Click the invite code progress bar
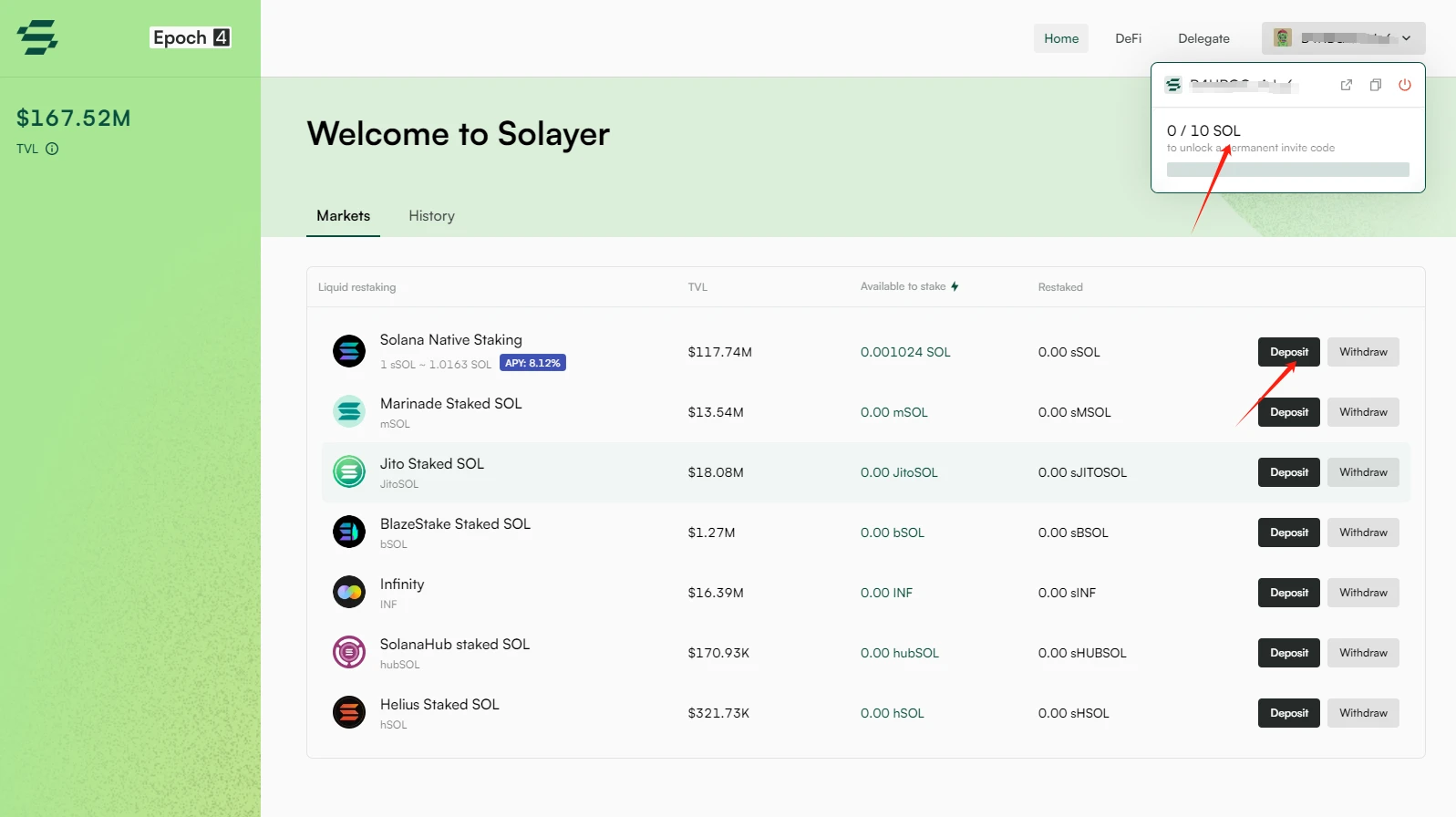The width and height of the screenshot is (1456, 817). 1287,170
